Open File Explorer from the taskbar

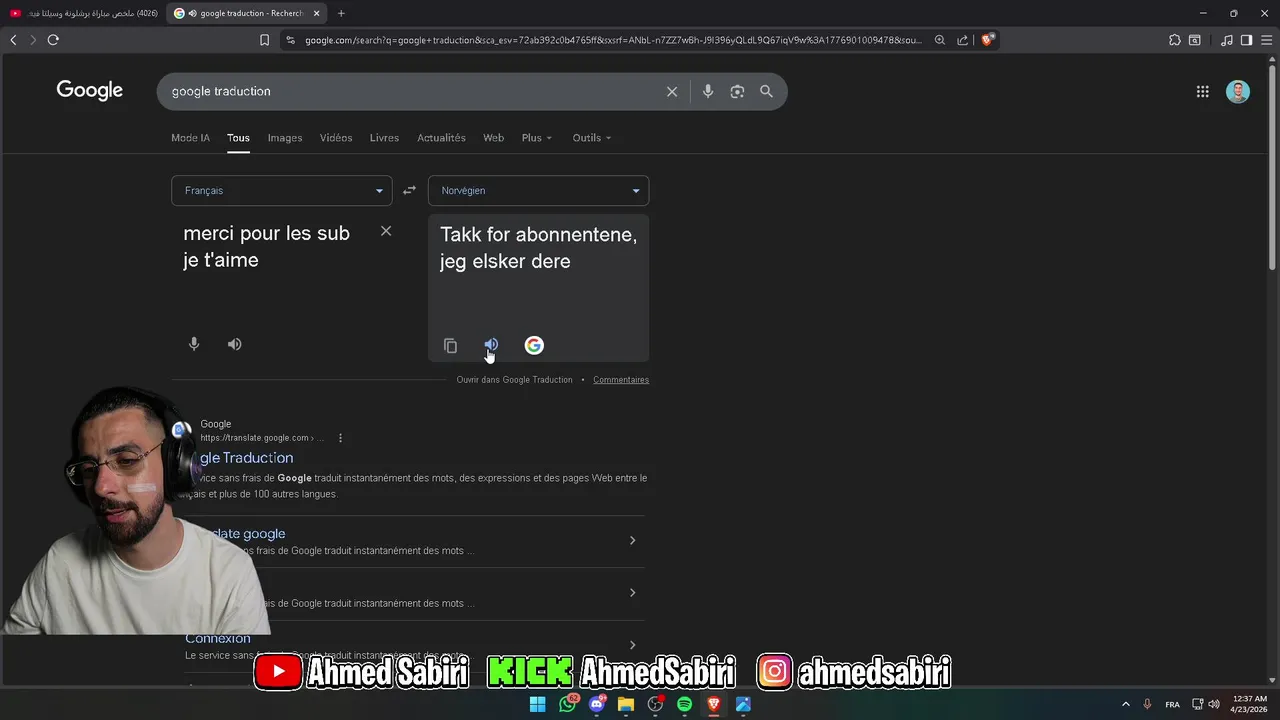point(626,704)
